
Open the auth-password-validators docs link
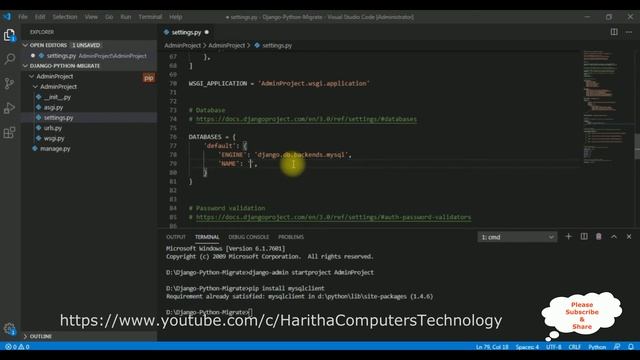click(333, 217)
